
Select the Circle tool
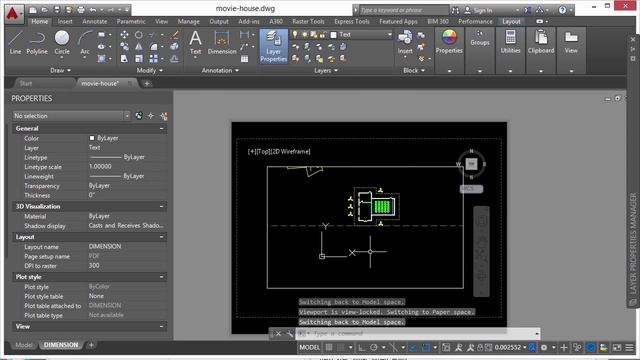[62, 42]
